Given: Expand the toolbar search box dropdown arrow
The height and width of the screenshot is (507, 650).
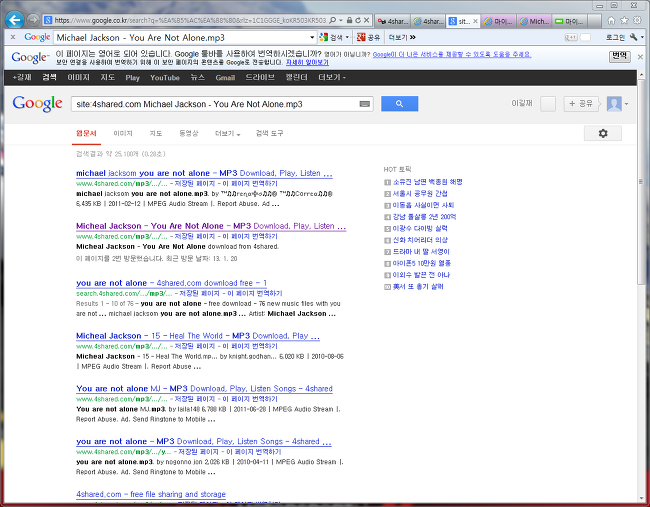Looking at the screenshot, I should 312,37.
